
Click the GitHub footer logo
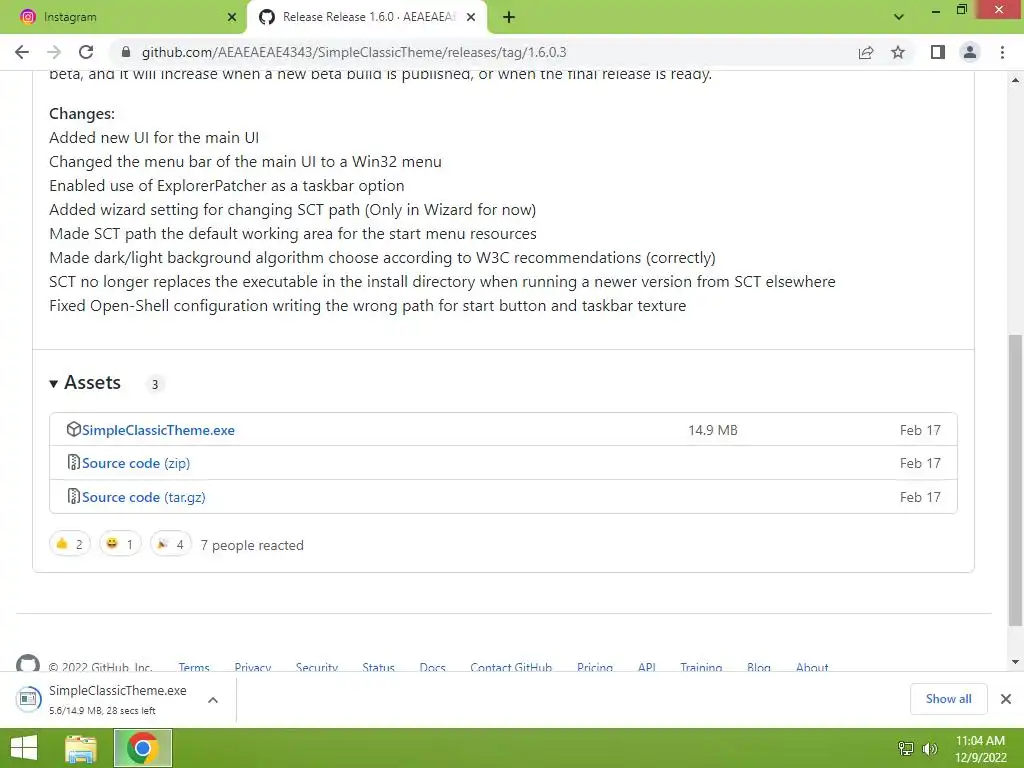pyautogui.click(x=27, y=664)
